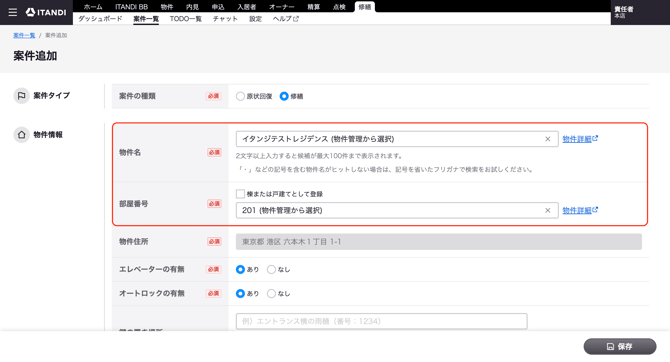Open the hamburger menu icon
Image resolution: width=670 pixels, height=362 pixels.
click(x=13, y=12)
